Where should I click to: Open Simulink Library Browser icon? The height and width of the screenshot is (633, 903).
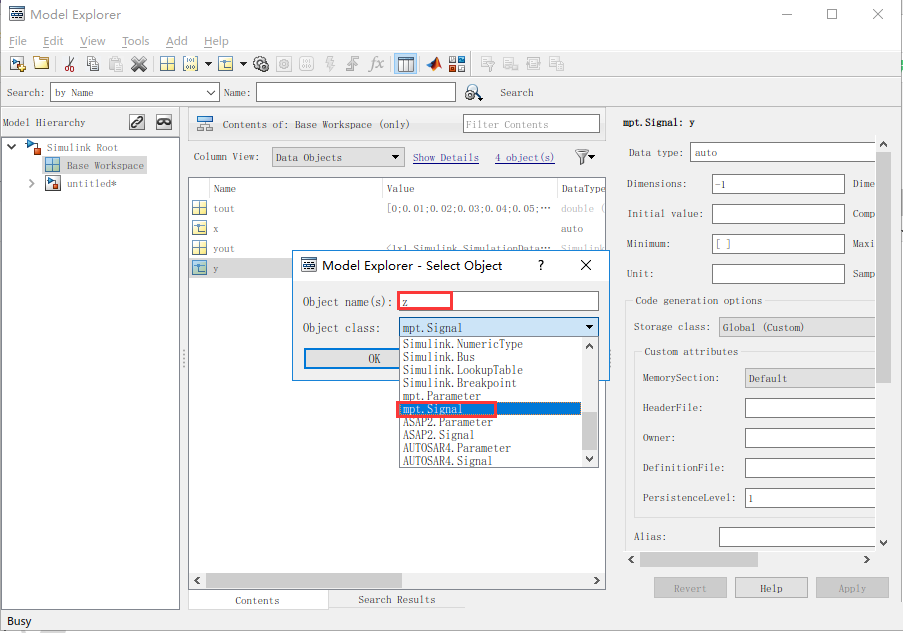[x=457, y=64]
